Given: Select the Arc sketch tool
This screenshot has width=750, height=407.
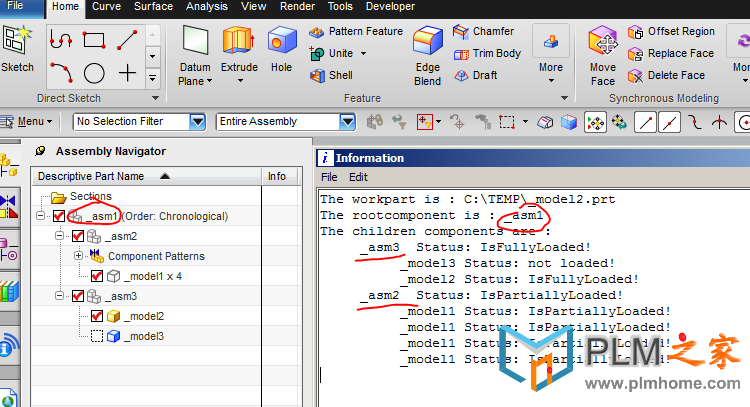Looking at the screenshot, I should [61, 73].
